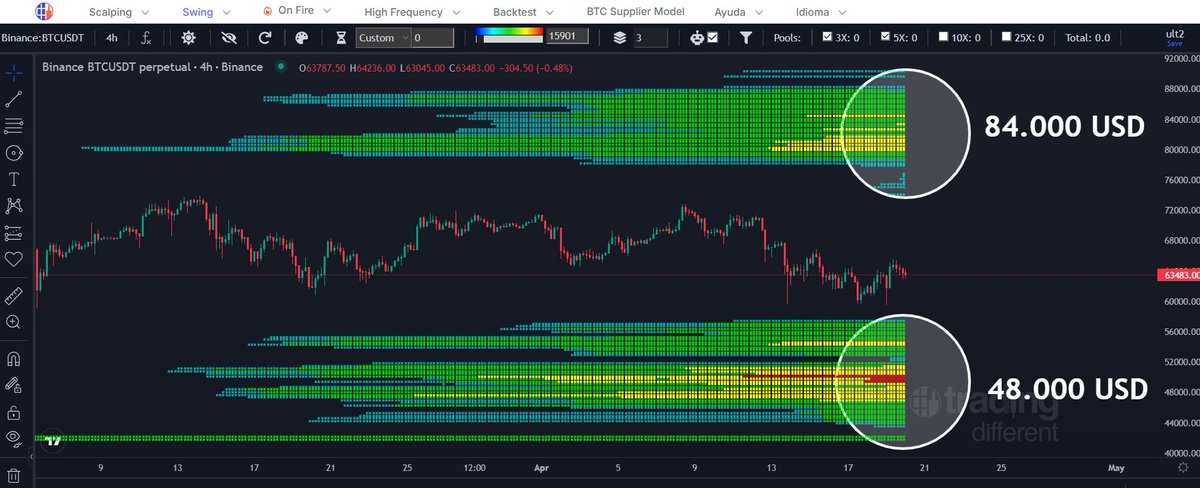The image size is (1200, 488).
Task: Toggle the green market status dot
Action: [x=280, y=67]
